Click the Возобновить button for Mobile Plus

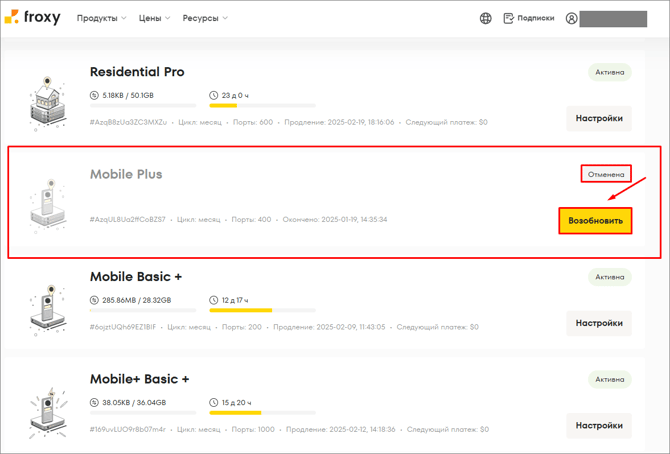pyautogui.click(x=595, y=221)
